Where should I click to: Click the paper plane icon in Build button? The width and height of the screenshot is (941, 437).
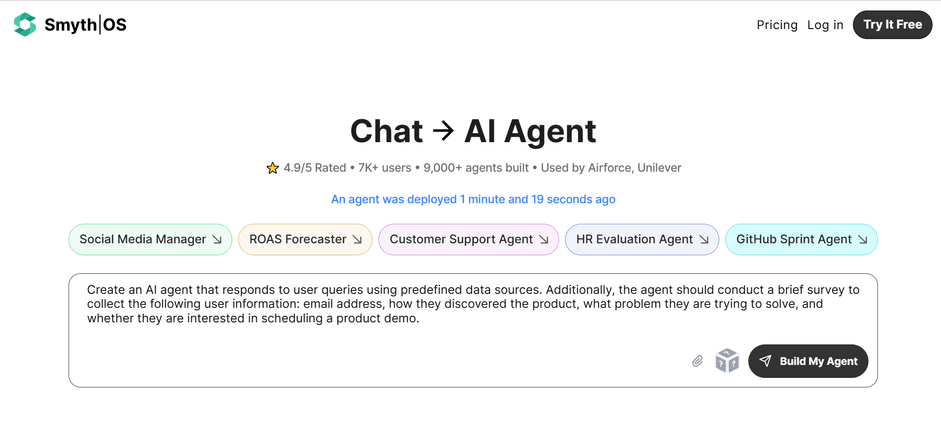pyautogui.click(x=765, y=361)
